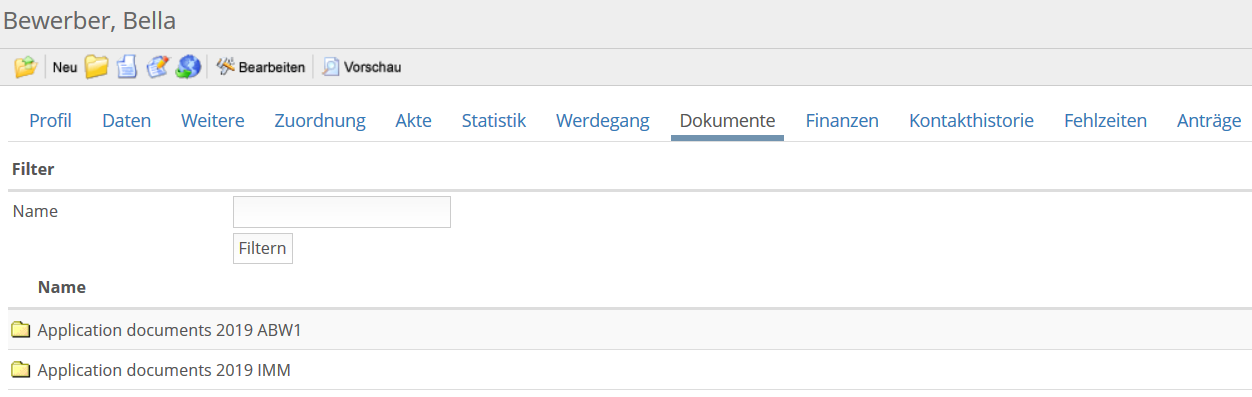Click folder icon of Application documents 2019 IMM
The height and width of the screenshot is (397, 1252).
(21, 370)
